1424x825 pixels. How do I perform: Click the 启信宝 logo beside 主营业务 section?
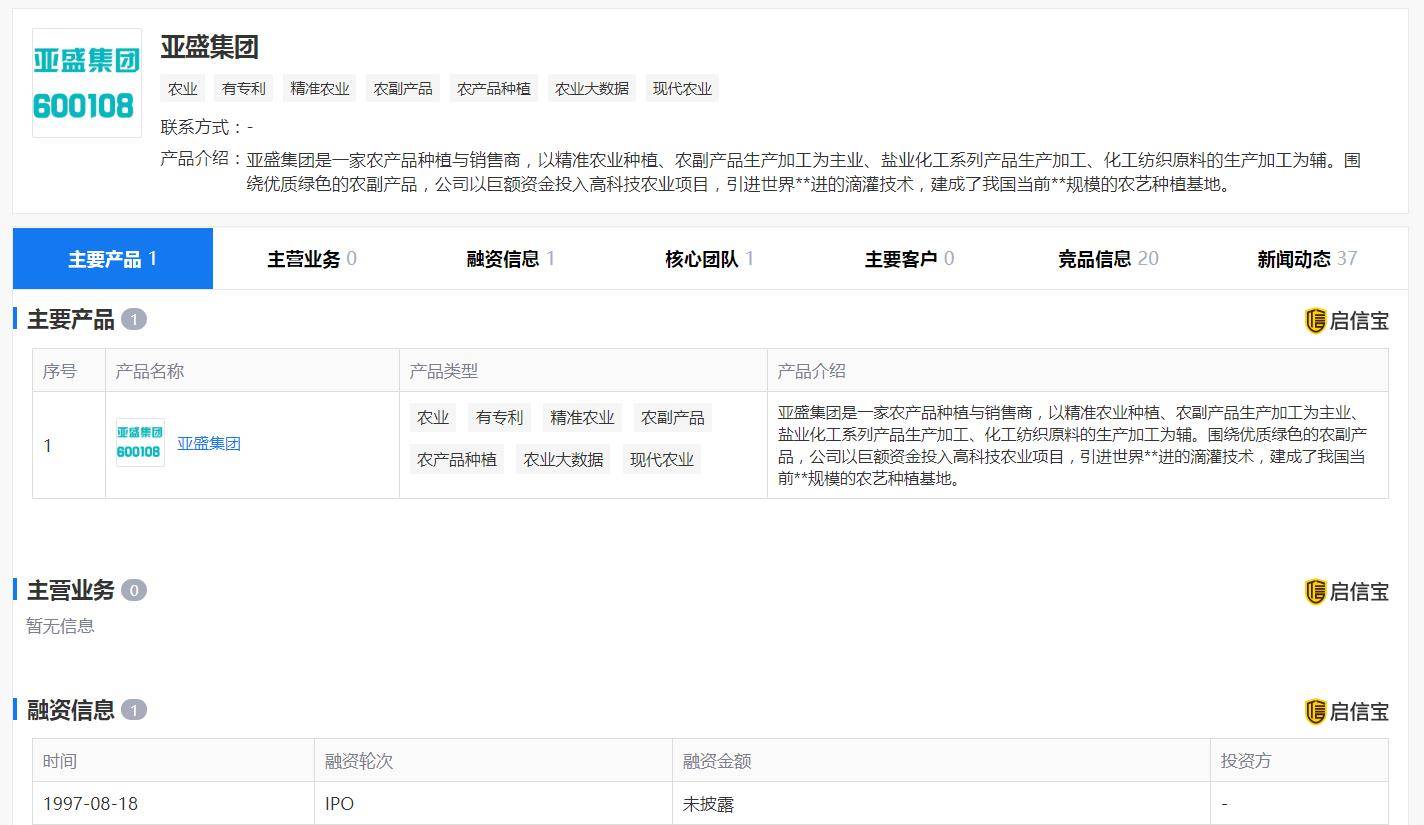point(1347,592)
